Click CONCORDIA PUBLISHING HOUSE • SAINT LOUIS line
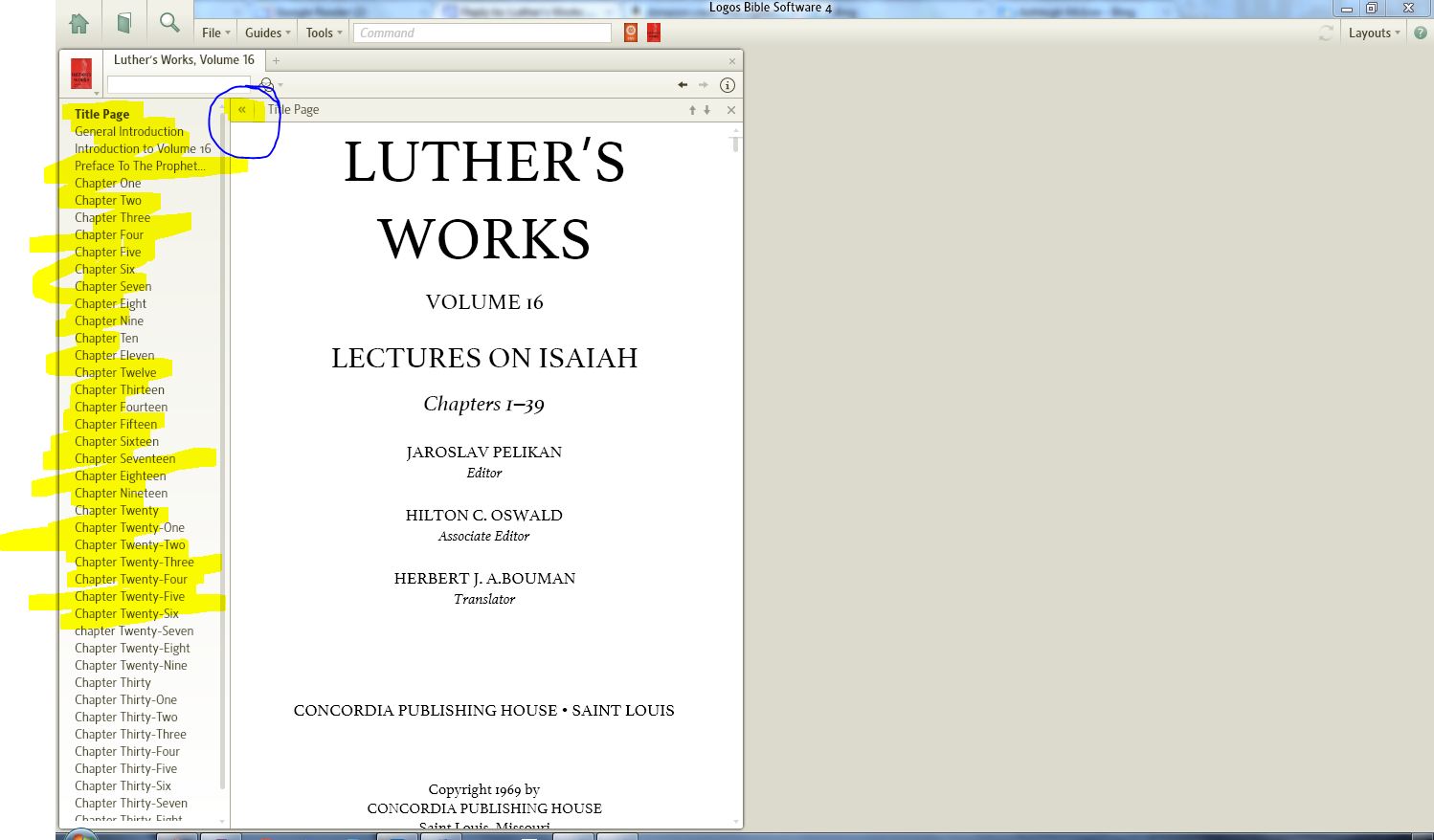 (484, 710)
